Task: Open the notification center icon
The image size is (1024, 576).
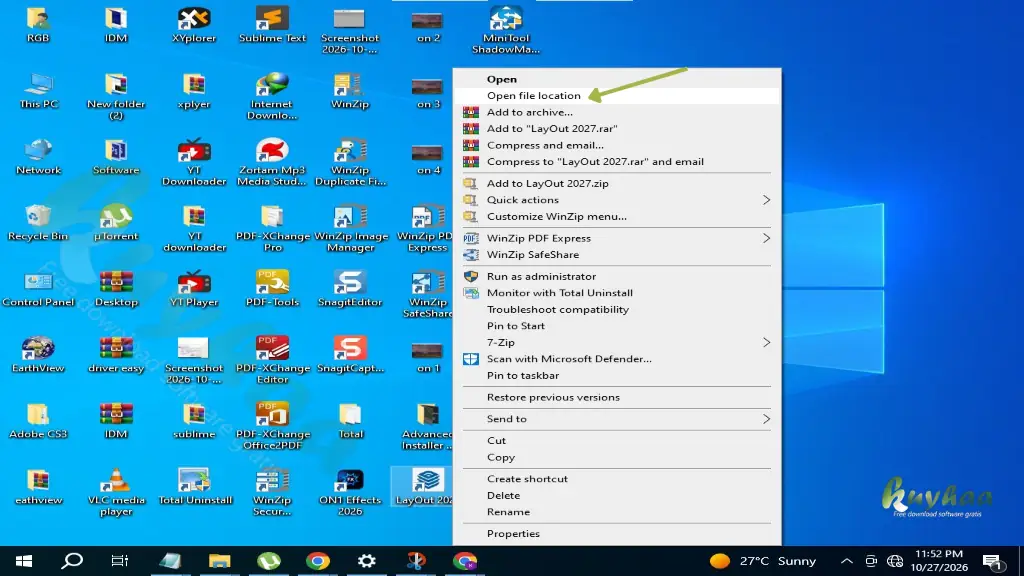Action: pos(993,562)
